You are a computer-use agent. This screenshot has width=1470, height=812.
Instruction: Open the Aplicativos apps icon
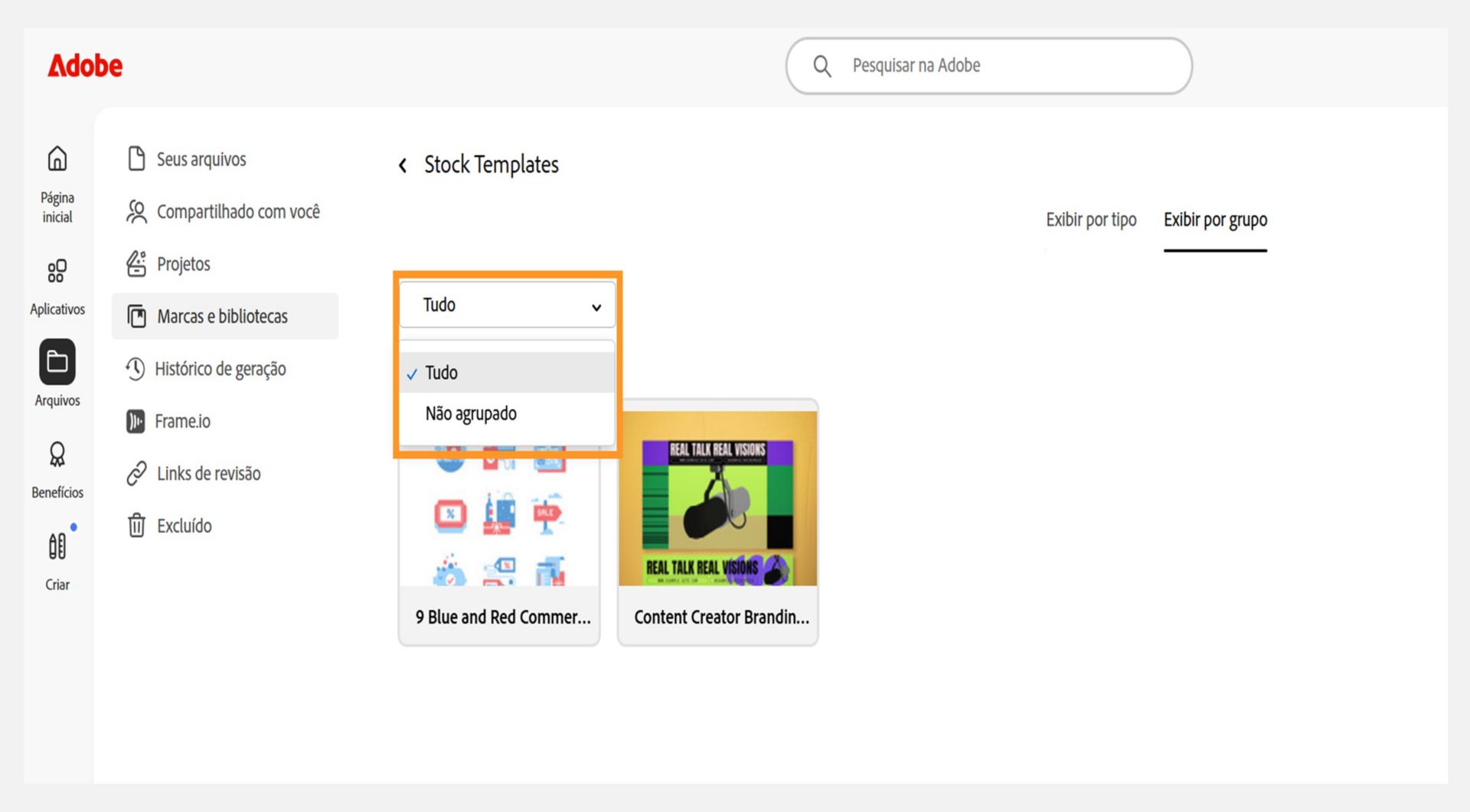point(57,271)
